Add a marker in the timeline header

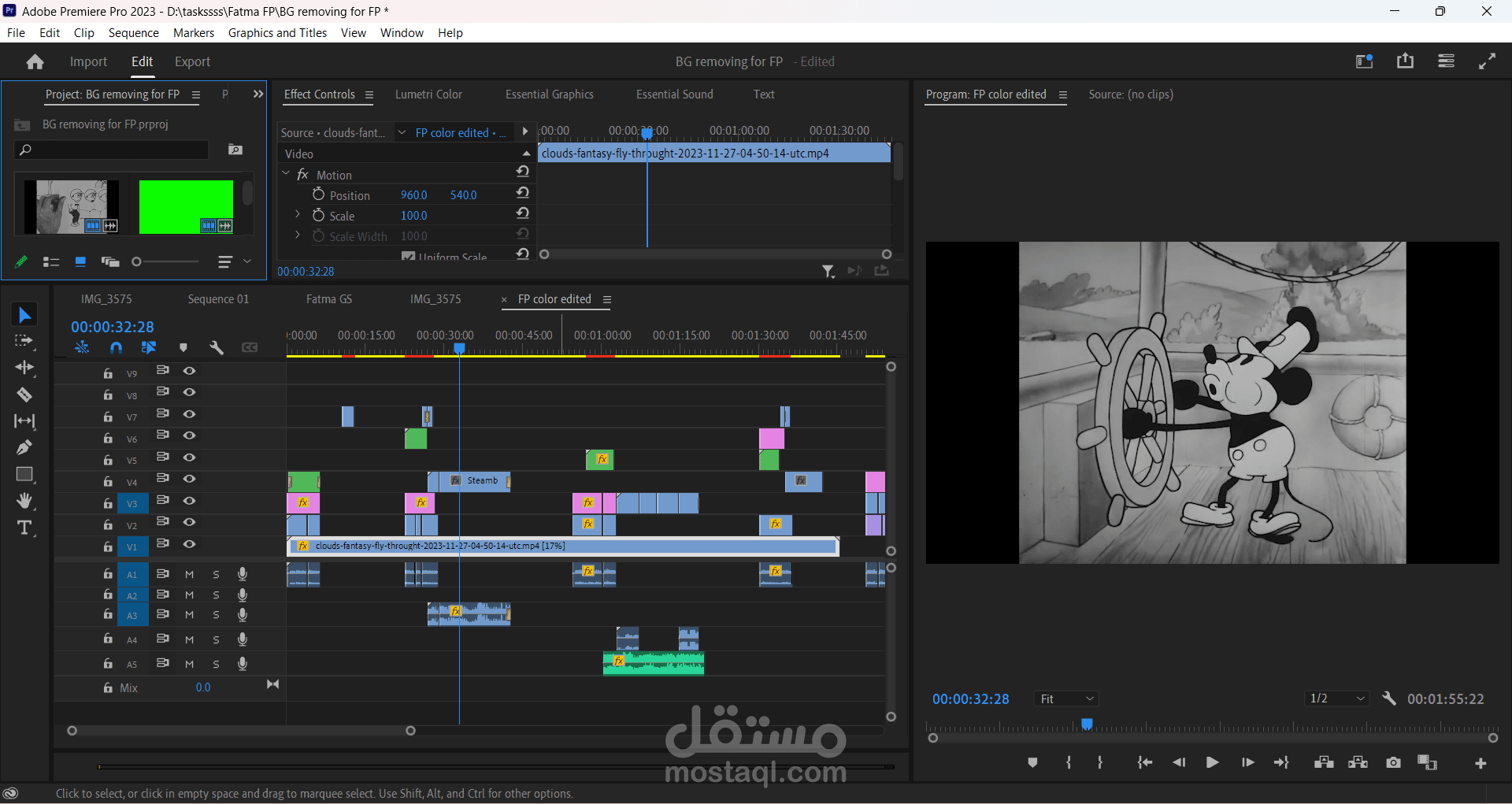[183, 347]
